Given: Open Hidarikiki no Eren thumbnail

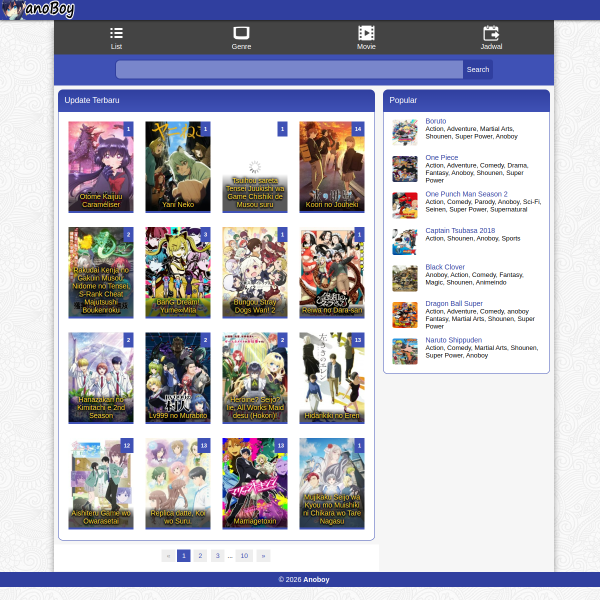Looking at the screenshot, I should (332, 378).
